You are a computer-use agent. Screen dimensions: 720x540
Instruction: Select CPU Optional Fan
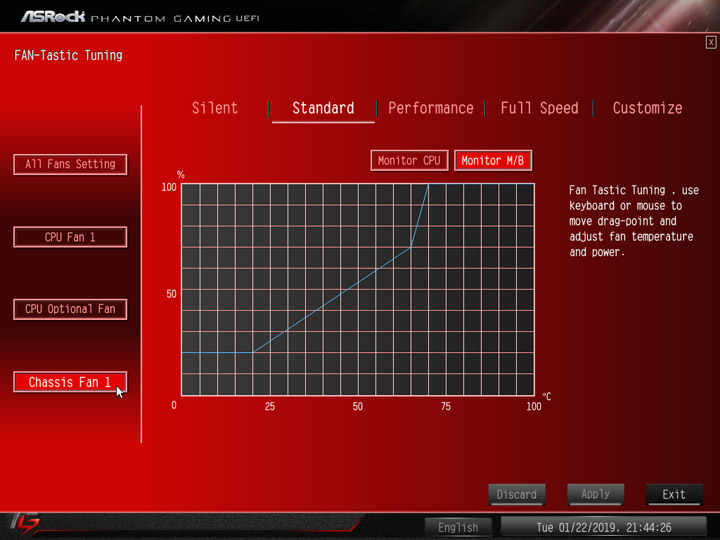click(70, 309)
